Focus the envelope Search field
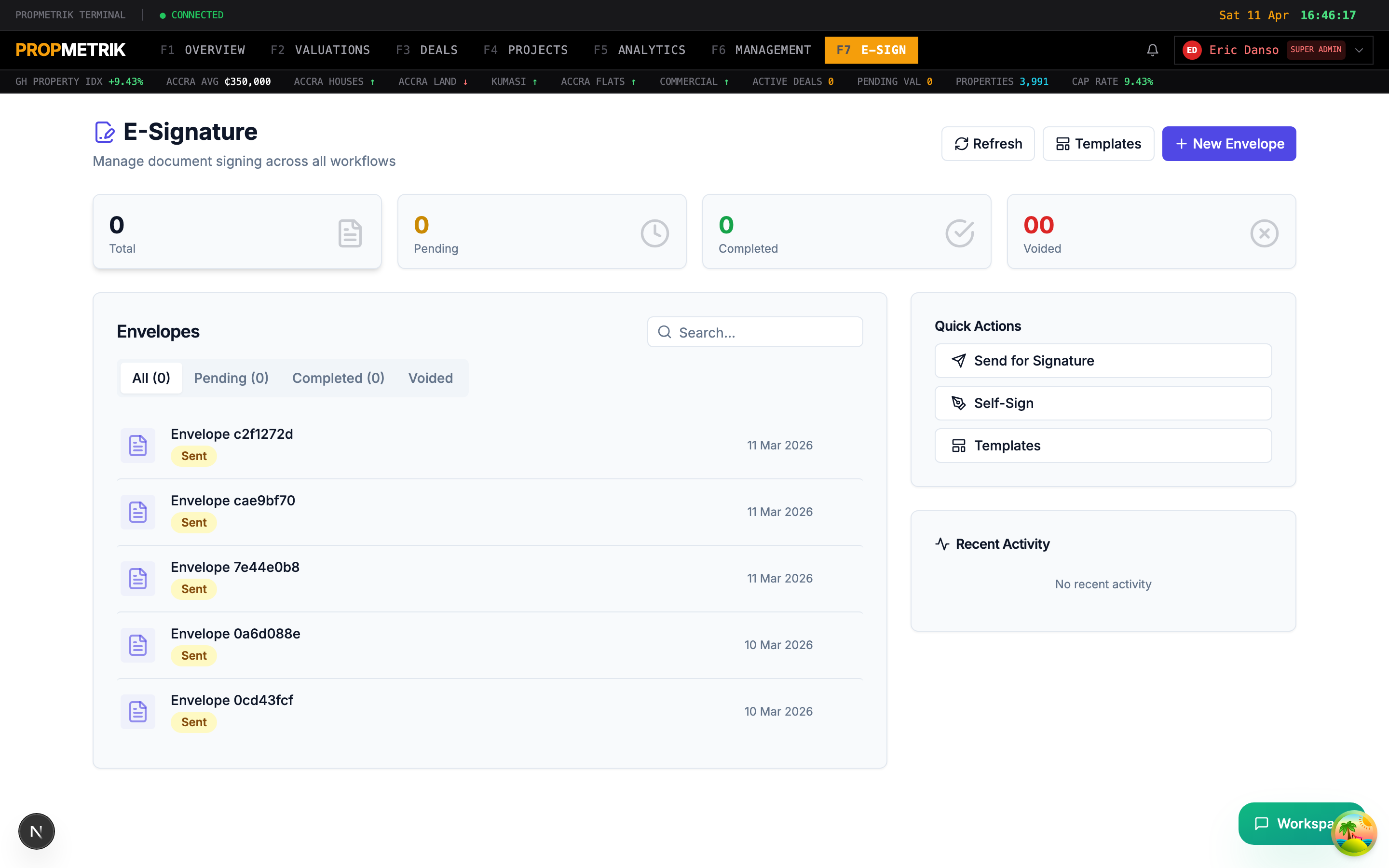This screenshot has height=868, width=1389. click(755, 332)
